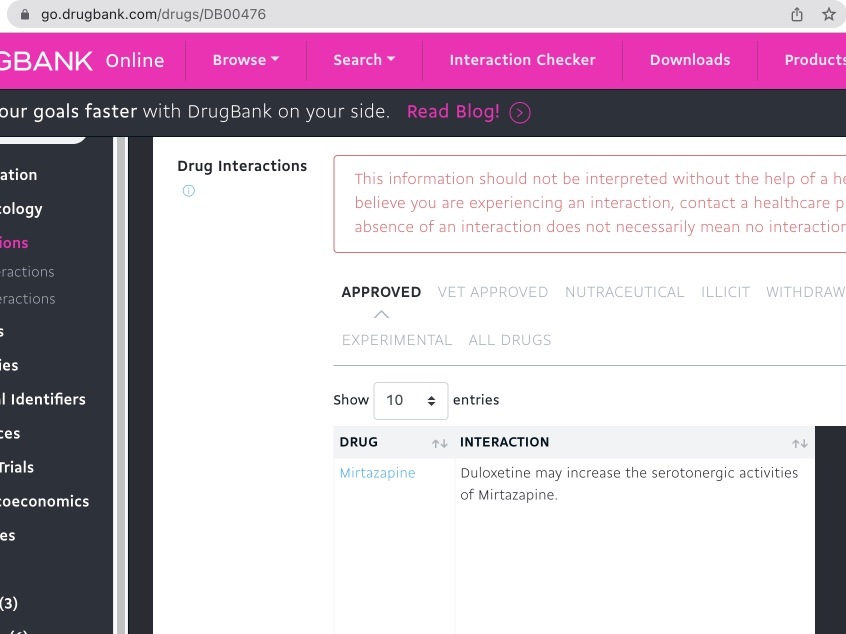Go to the Downloads page

[690, 60]
